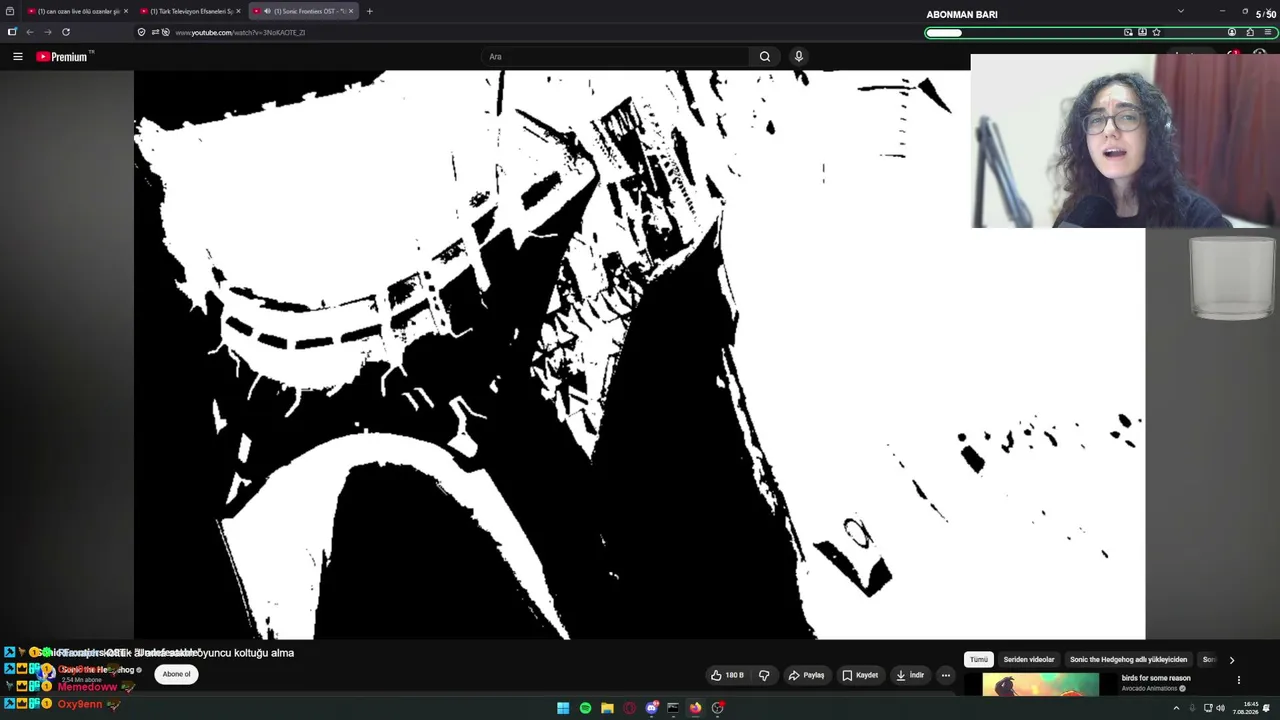This screenshot has width=1280, height=720.
Task: Open Discord from the taskbar
Action: (652, 708)
